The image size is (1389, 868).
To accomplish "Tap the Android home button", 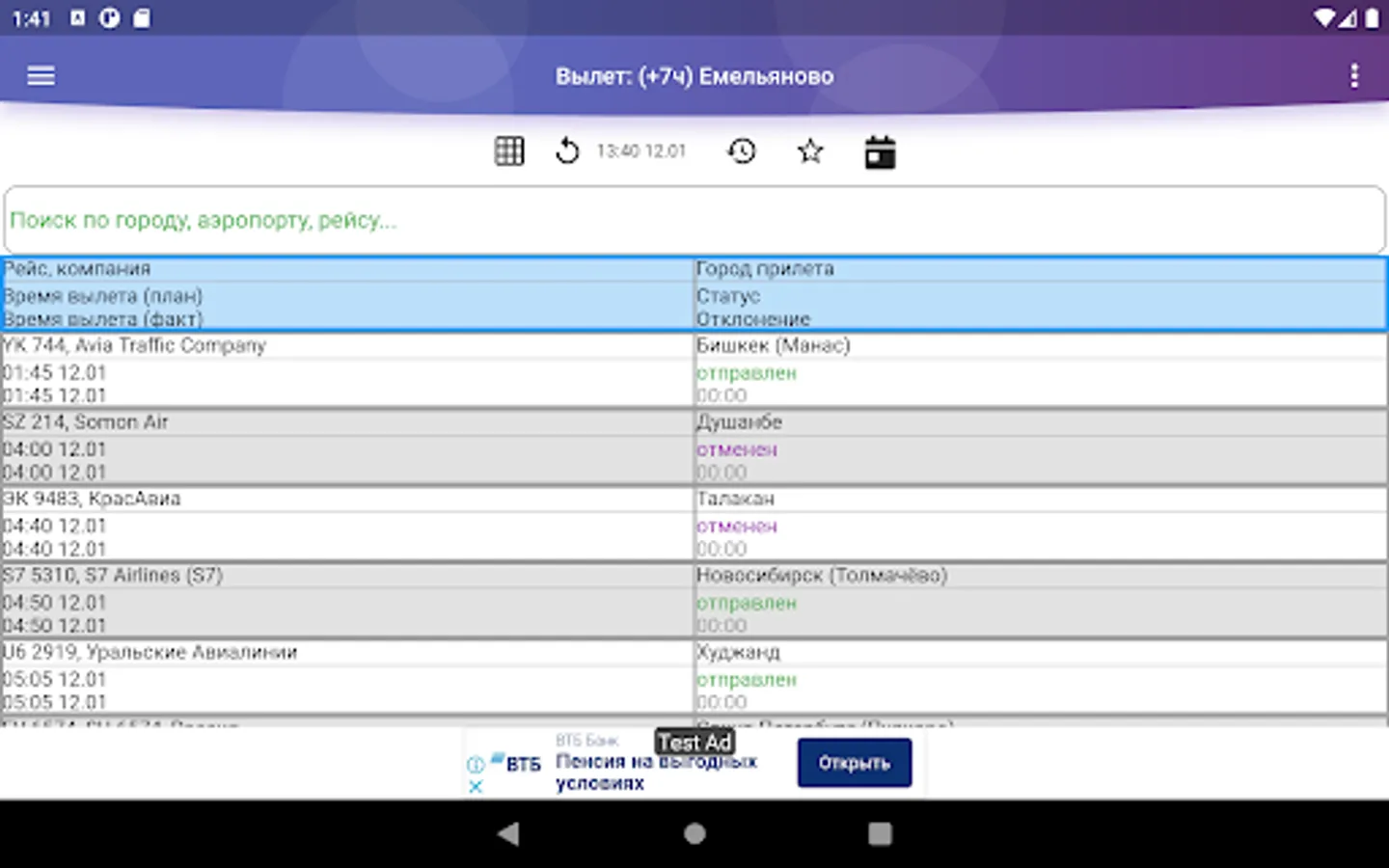I will pos(694,833).
